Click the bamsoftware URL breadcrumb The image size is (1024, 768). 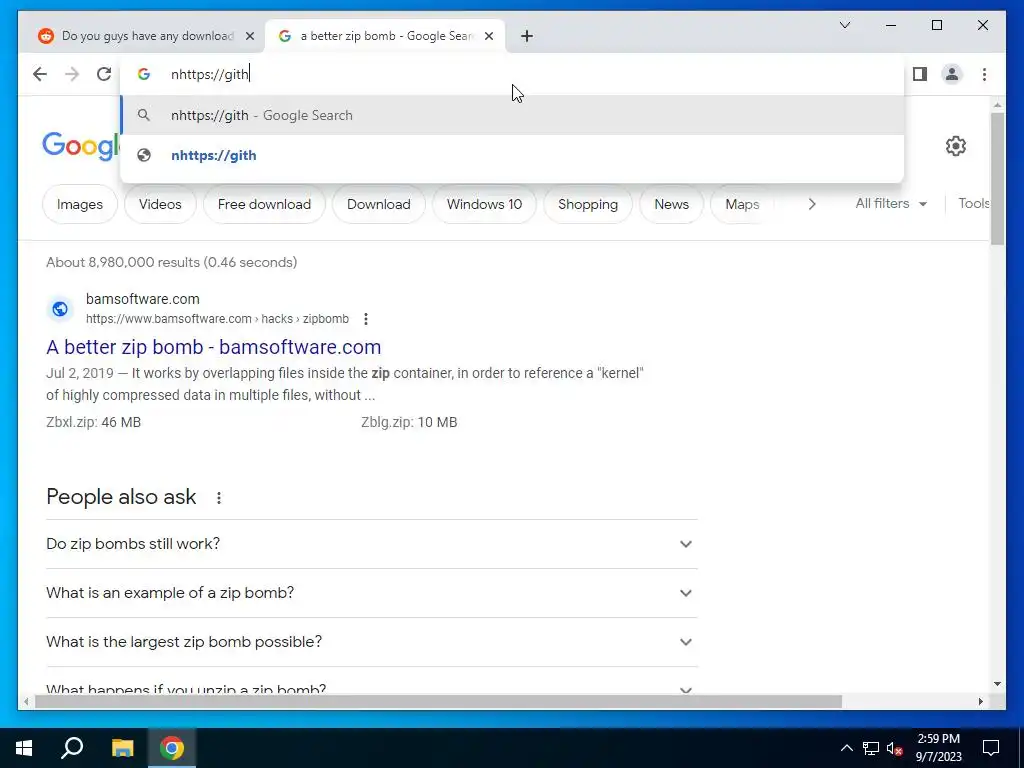[217, 319]
